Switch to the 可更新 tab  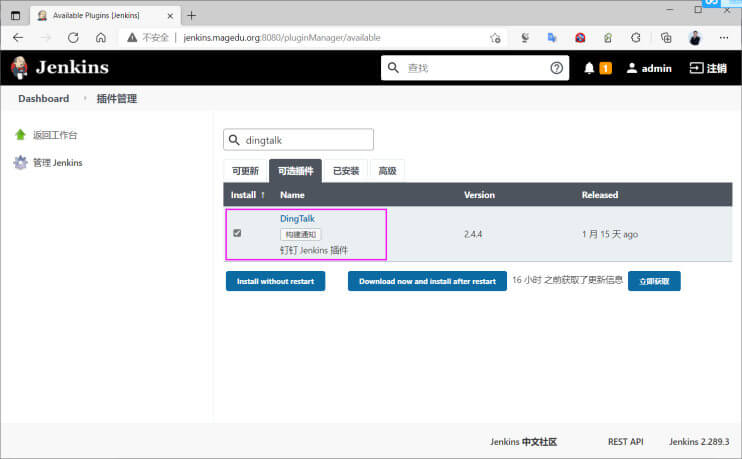tap(245, 171)
